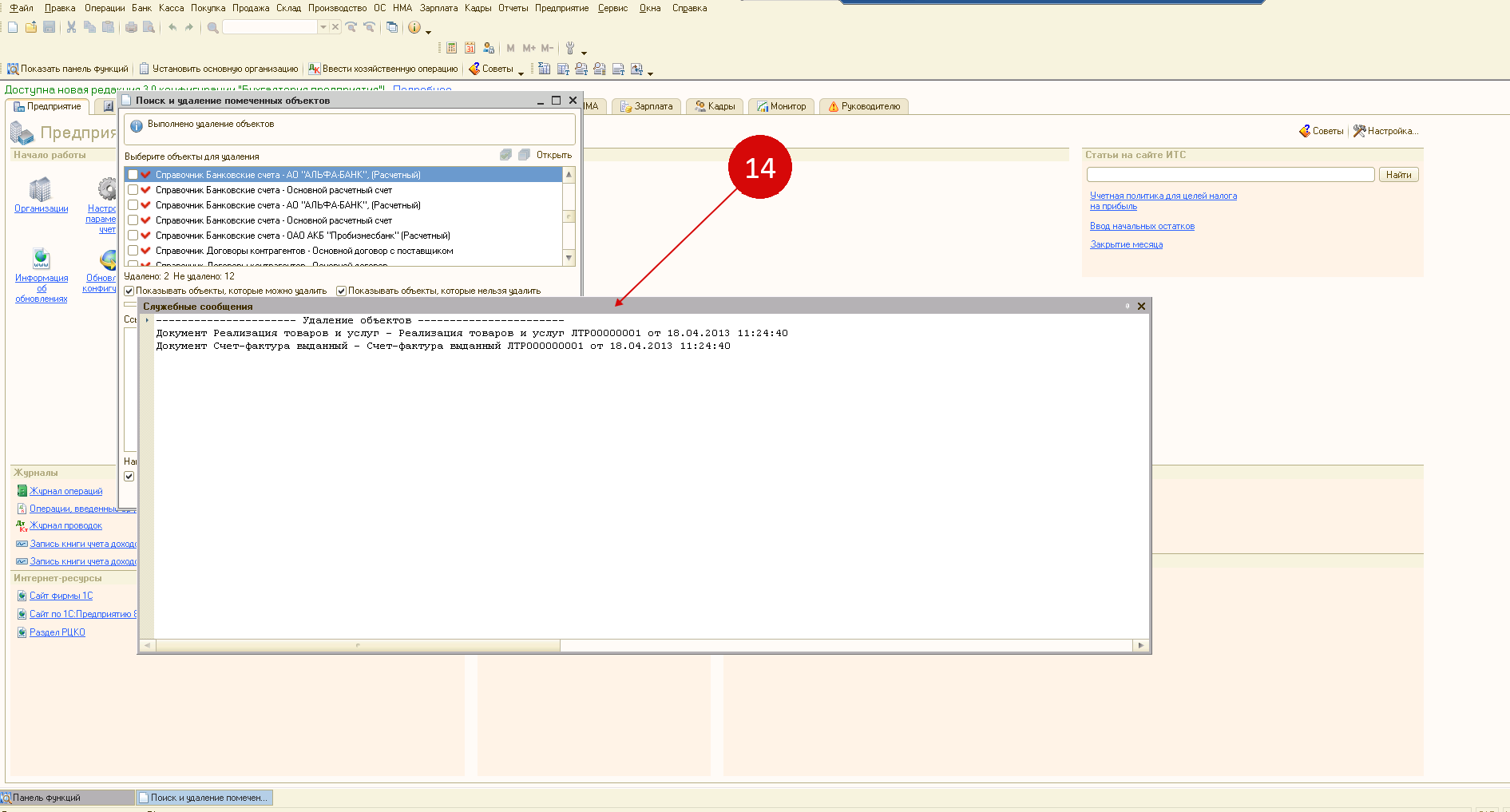Screen dimensions: 1510x812
Task: Click the check-all icon in deletion dialog
Action: tap(505, 155)
